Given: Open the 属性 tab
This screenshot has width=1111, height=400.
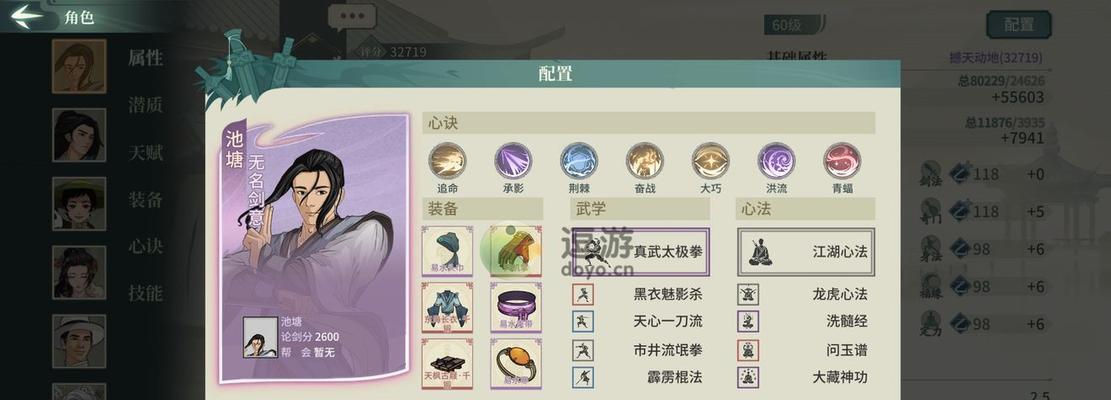Looking at the screenshot, I should pyautogui.click(x=145, y=58).
